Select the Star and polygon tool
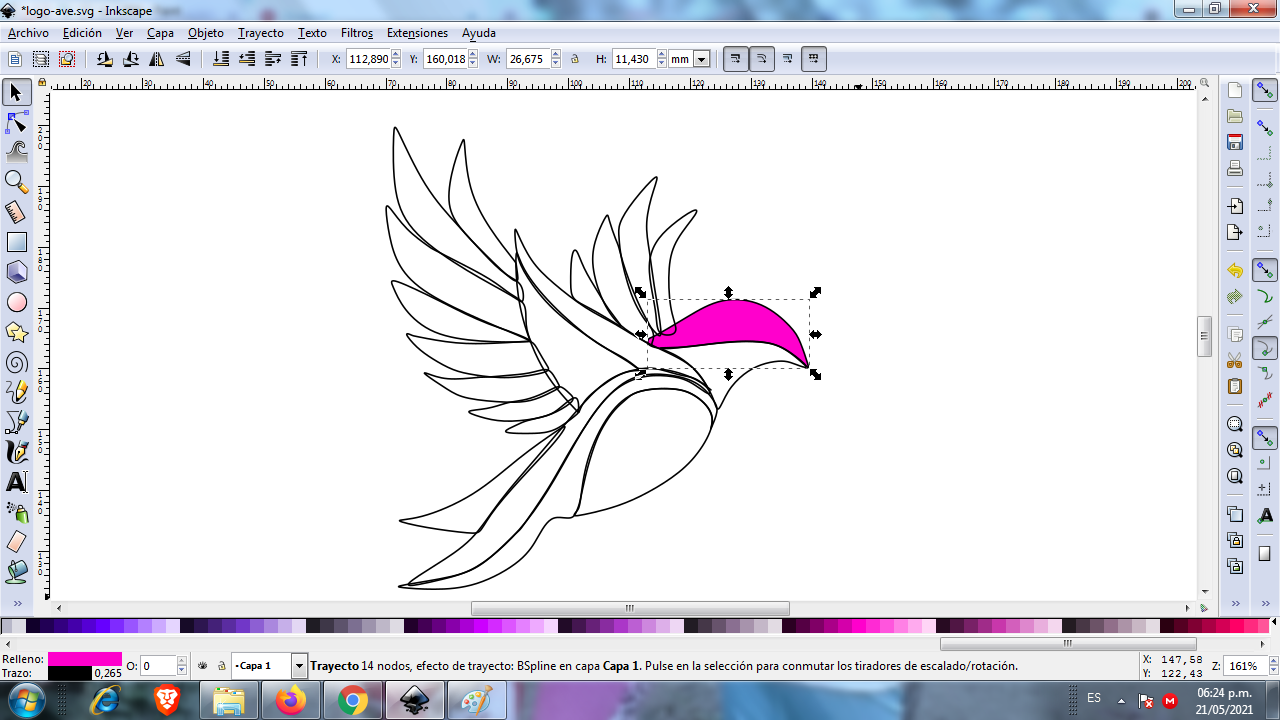Screen dimensions: 1280x720 click(x=16, y=332)
